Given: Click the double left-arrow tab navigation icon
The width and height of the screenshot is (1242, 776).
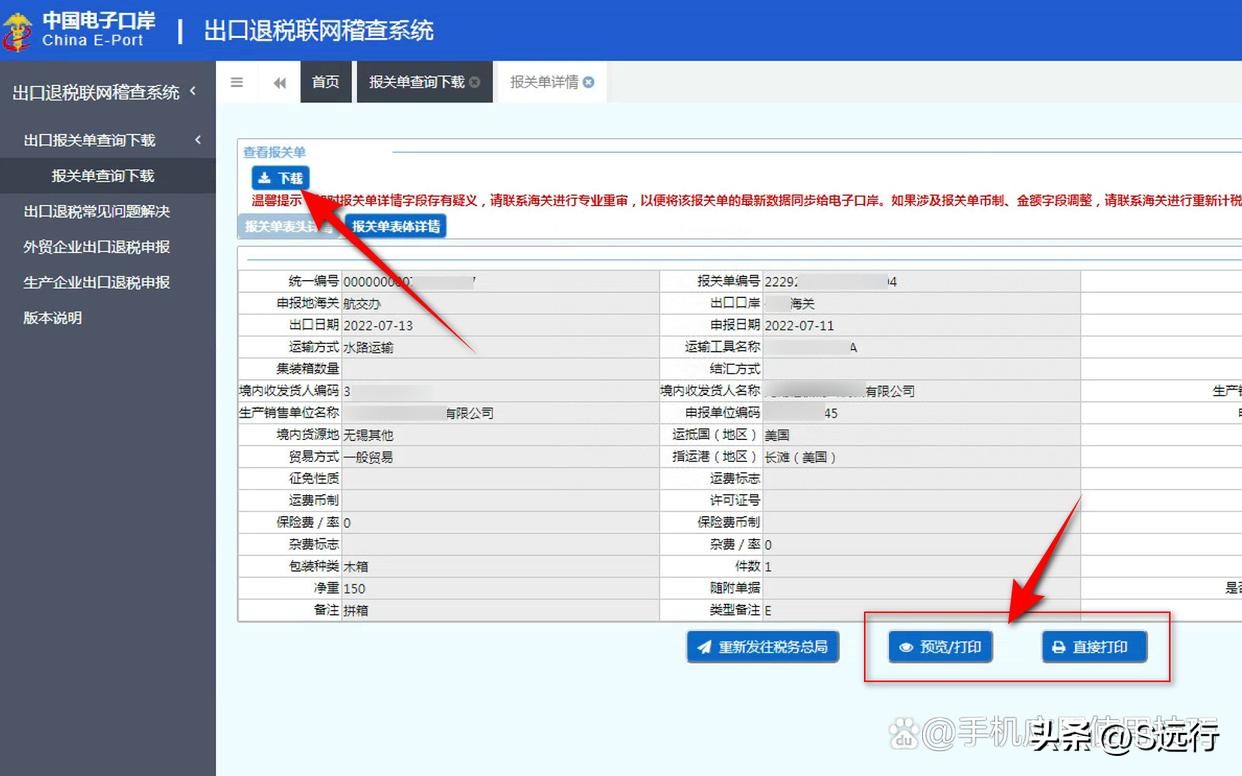Looking at the screenshot, I should coord(280,82).
